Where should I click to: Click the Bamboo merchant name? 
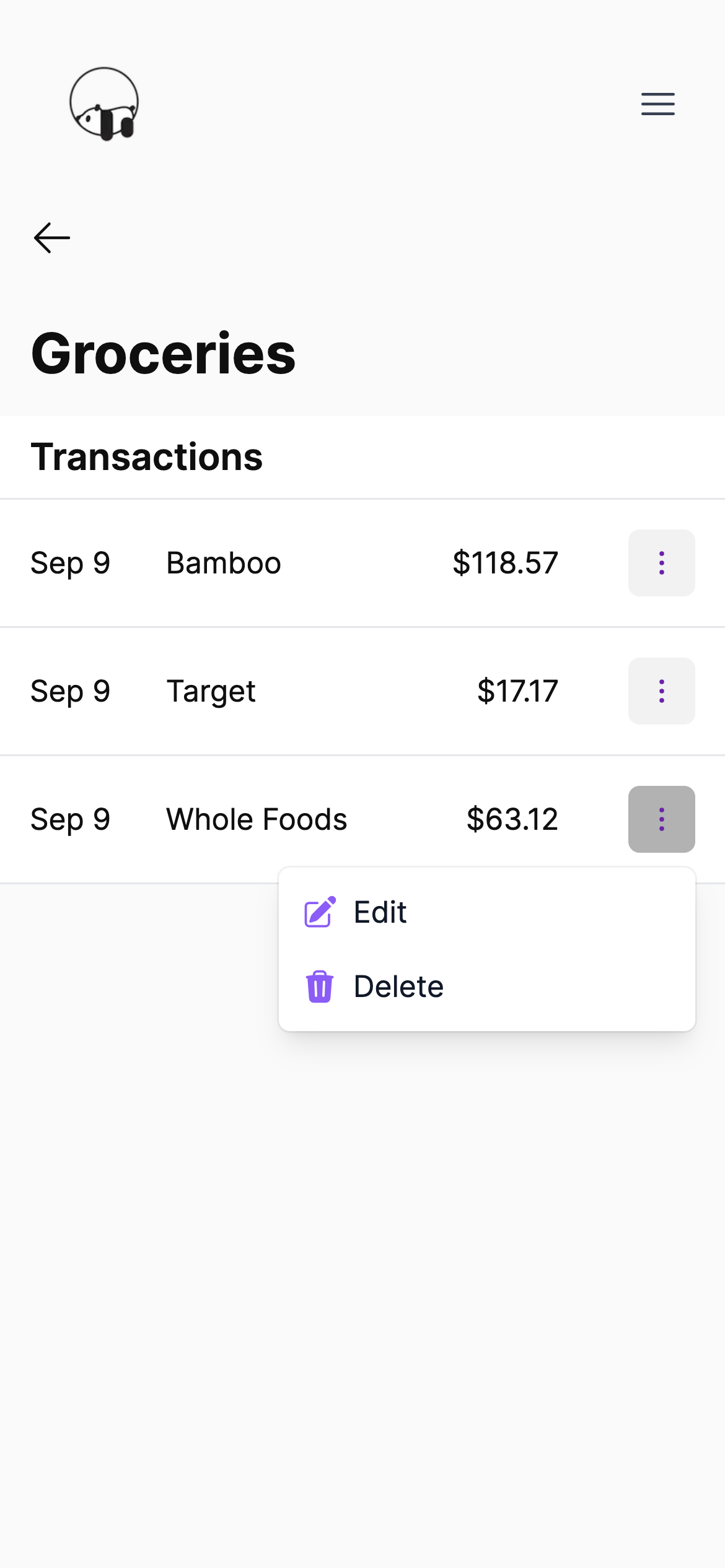[224, 563]
